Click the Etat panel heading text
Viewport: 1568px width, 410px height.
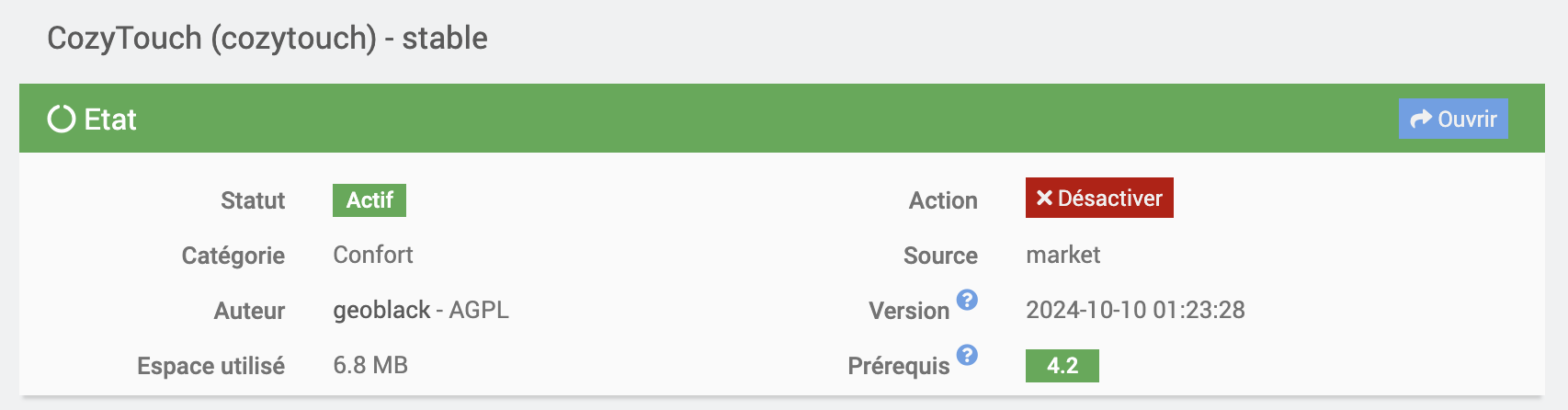coord(110,120)
